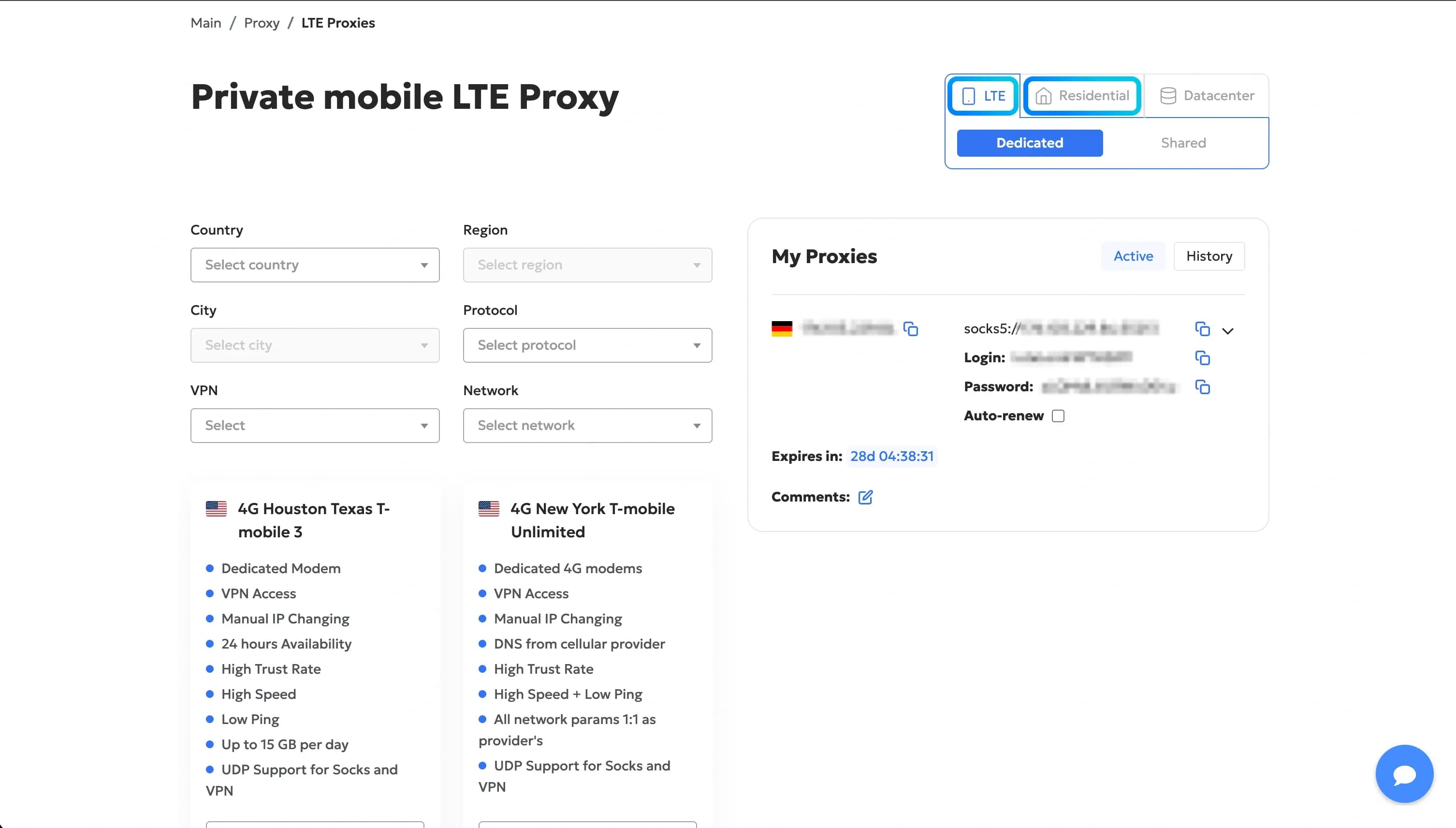Screen dimensions: 1456x828
Task: Click the 28d 04:38:31 expiration link
Action: pyautogui.click(x=892, y=456)
